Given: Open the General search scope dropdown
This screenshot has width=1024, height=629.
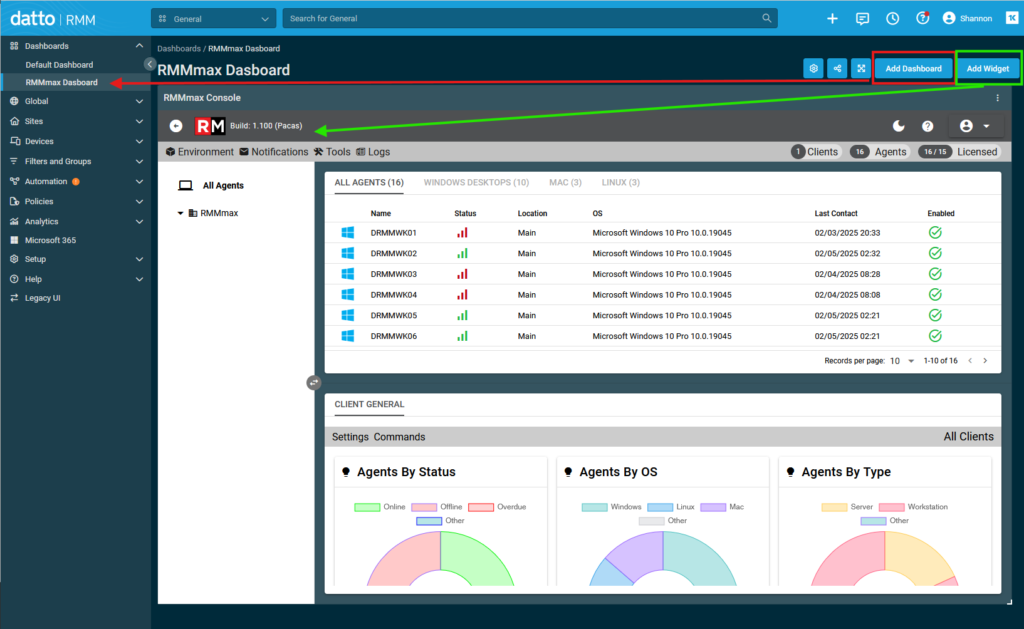Looking at the screenshot, I should [212, 17].
